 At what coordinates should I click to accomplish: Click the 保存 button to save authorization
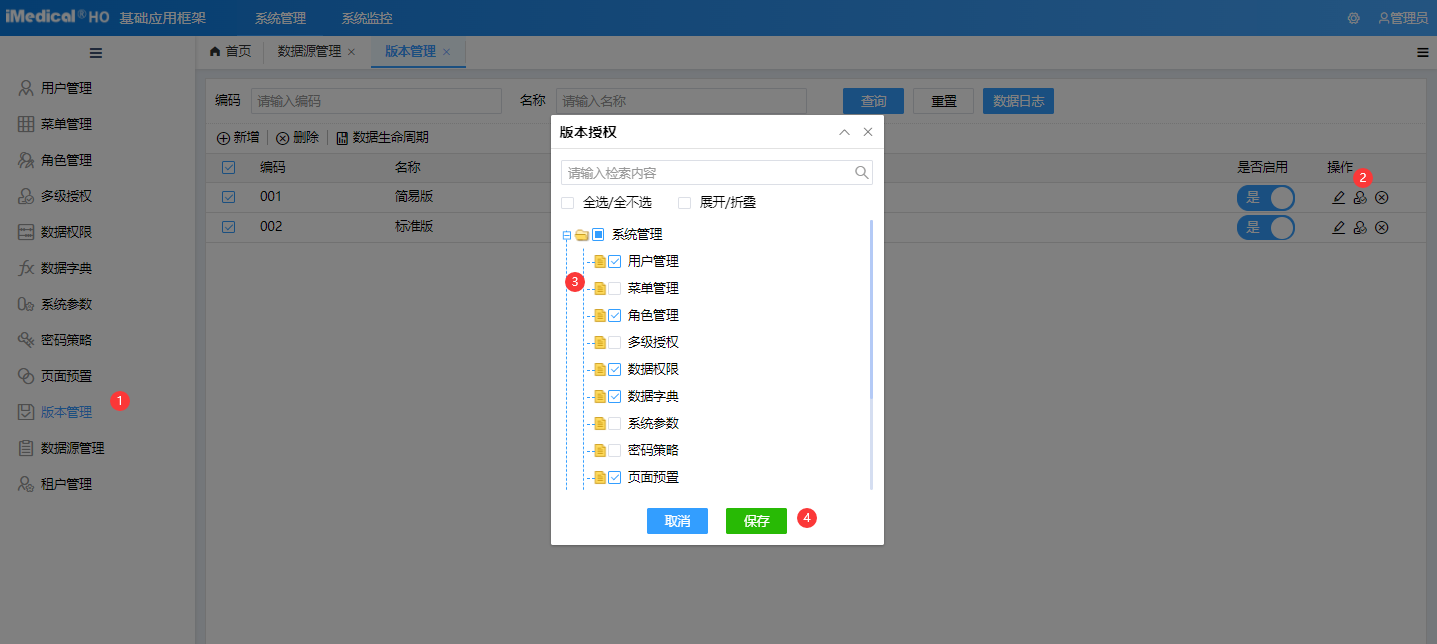tap(756, 520)
